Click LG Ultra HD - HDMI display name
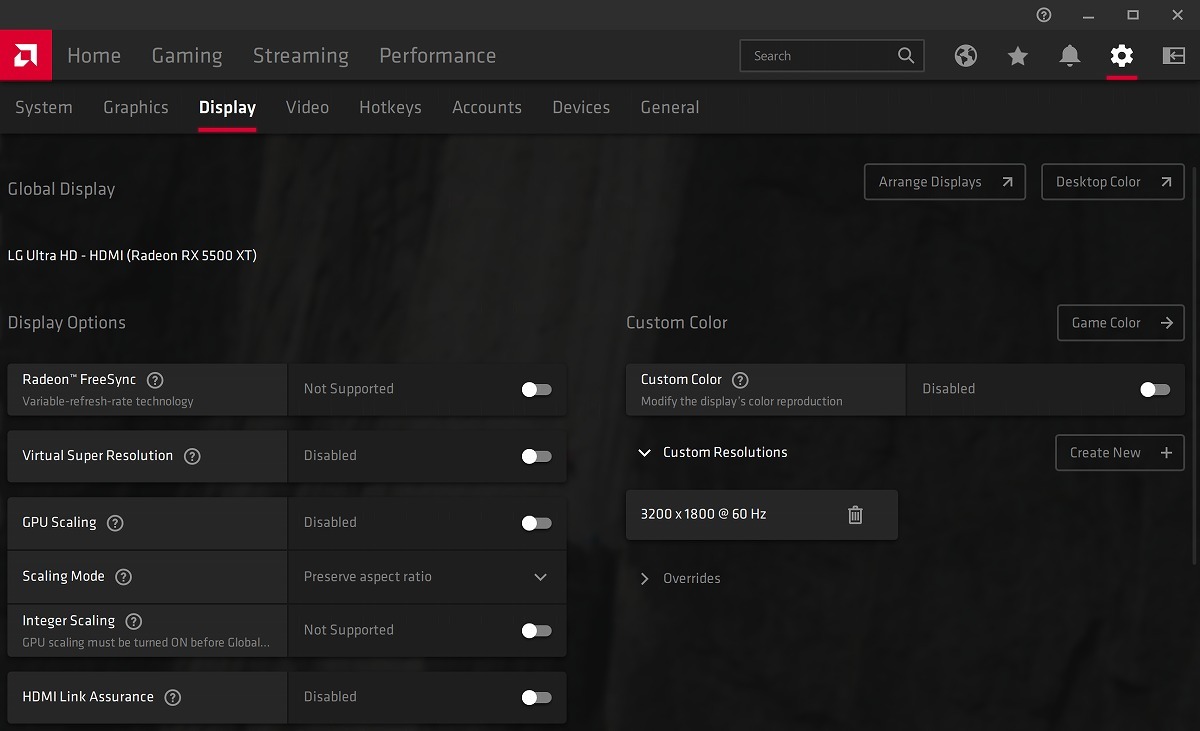The height and width of the screenshot is (731, 1200). 132,255
